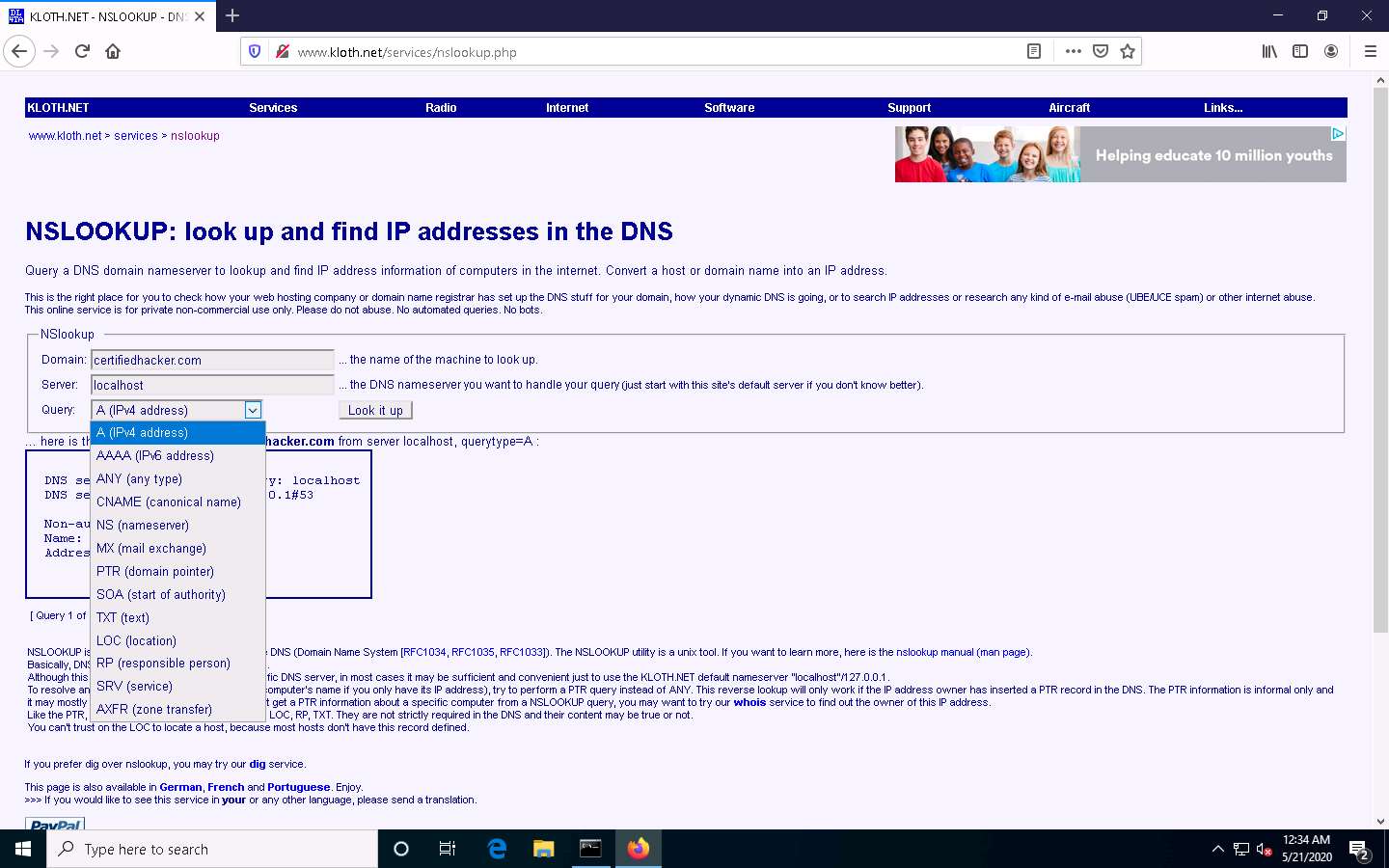Select NS (nameserver) option
Viewport: 1389px width, 868px height.
click(x=177, y=526)
